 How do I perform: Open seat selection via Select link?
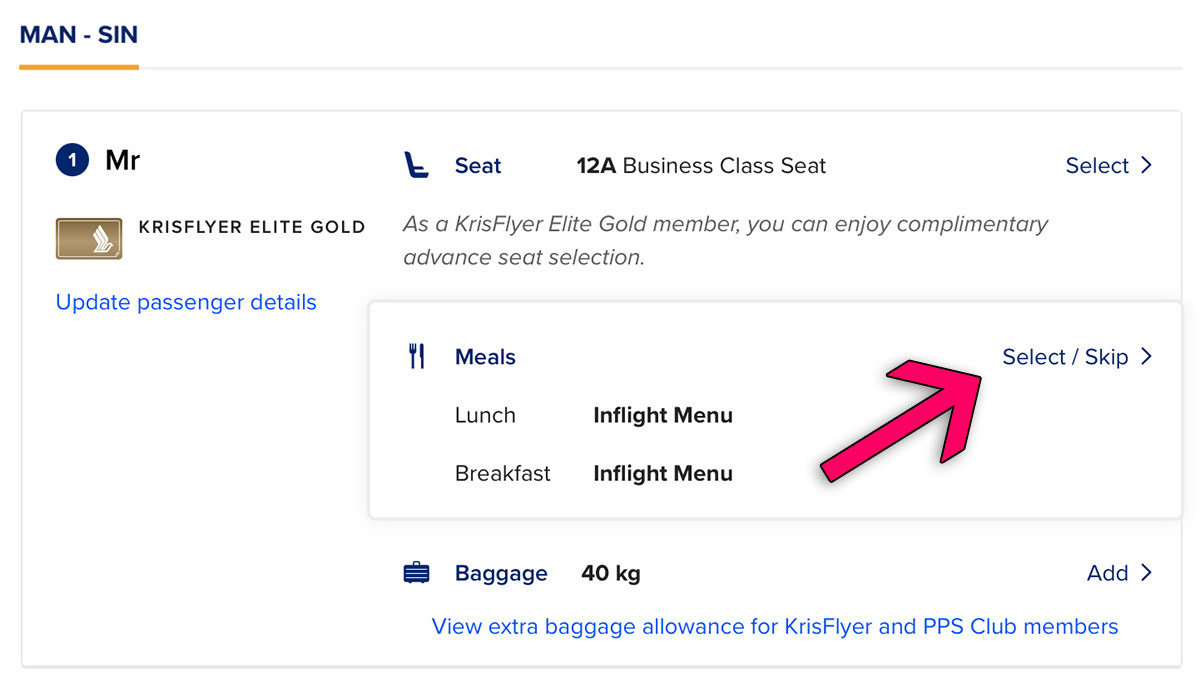pyautogui.click(x=1097, y=166)
